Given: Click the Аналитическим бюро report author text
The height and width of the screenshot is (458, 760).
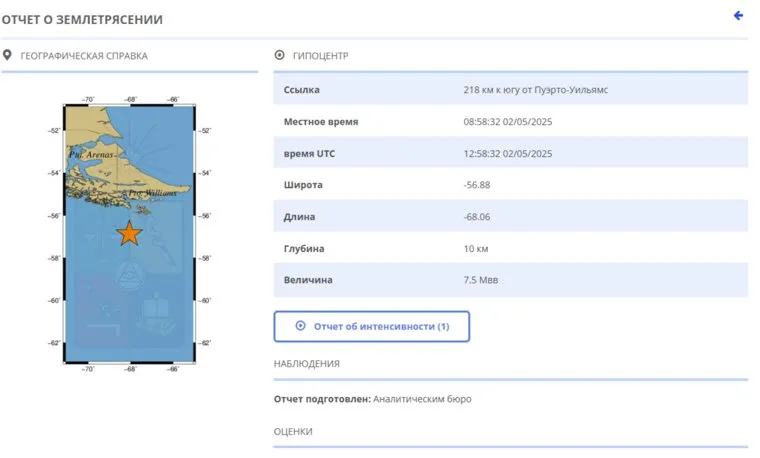Looking at the screenshot, I should (x=421, y=399).
